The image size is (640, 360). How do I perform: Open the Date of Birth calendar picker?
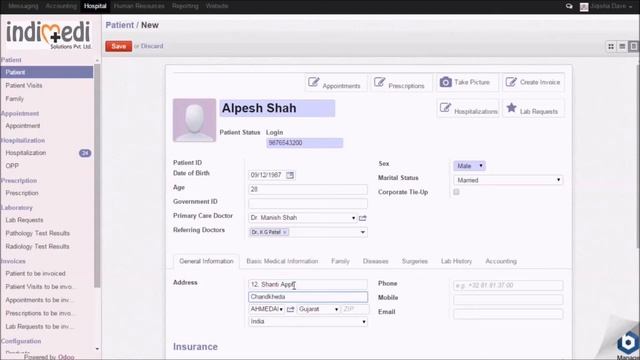(x=290, y=175)
